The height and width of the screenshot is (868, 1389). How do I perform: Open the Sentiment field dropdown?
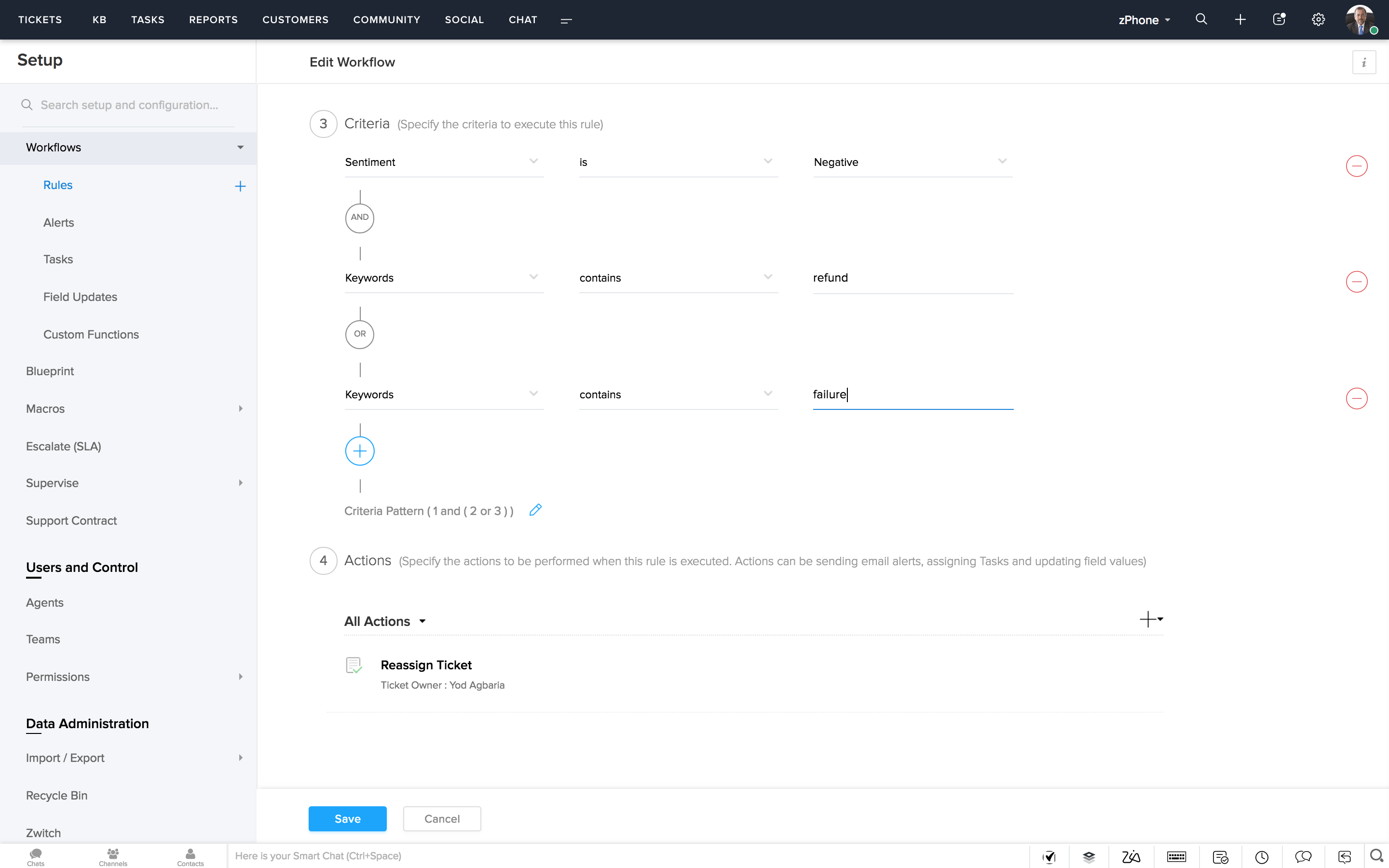pos(443,163)
